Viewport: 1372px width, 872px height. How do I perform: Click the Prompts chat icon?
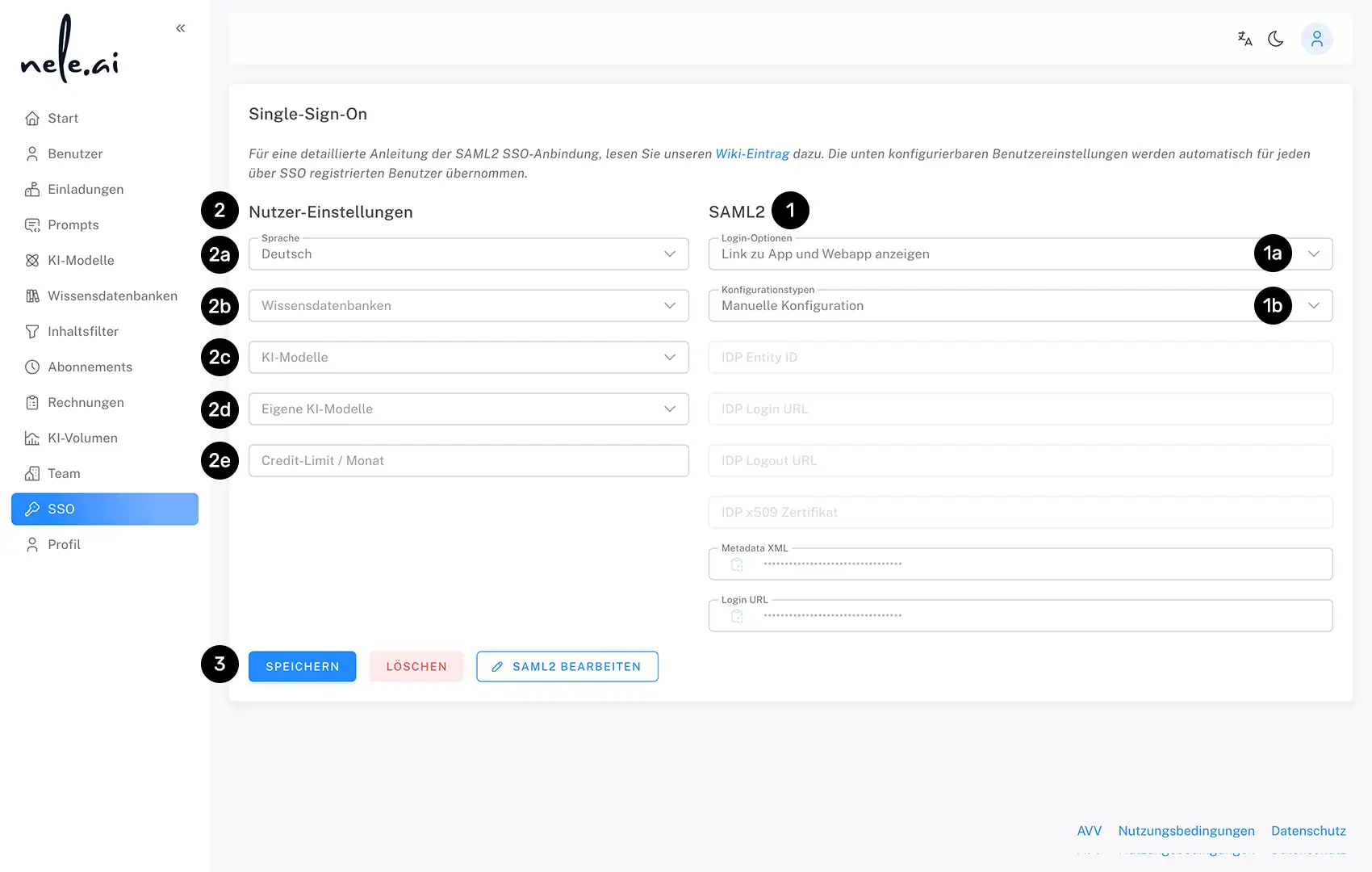tap(32, 225)
